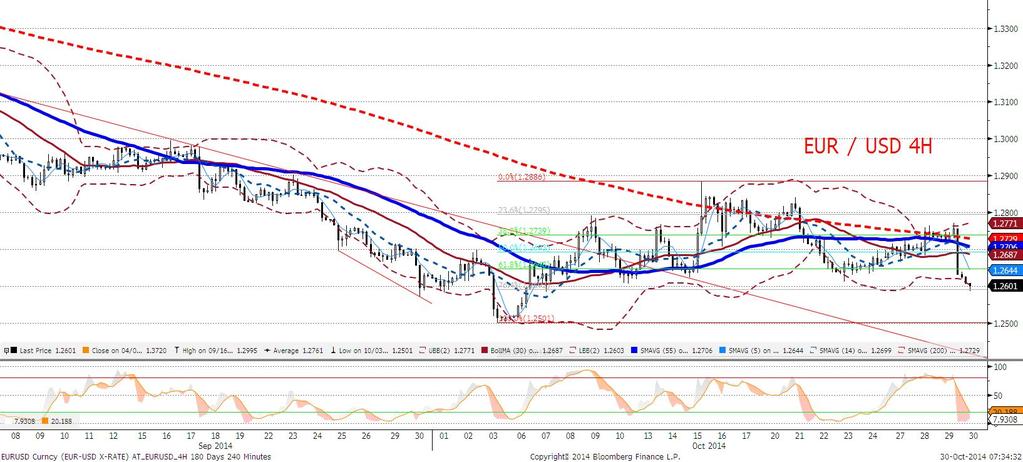This screenshot has width=1023, height=462.
Task: Click the 7.9308 oscillator value tag at right
Action: (1004, 419)
